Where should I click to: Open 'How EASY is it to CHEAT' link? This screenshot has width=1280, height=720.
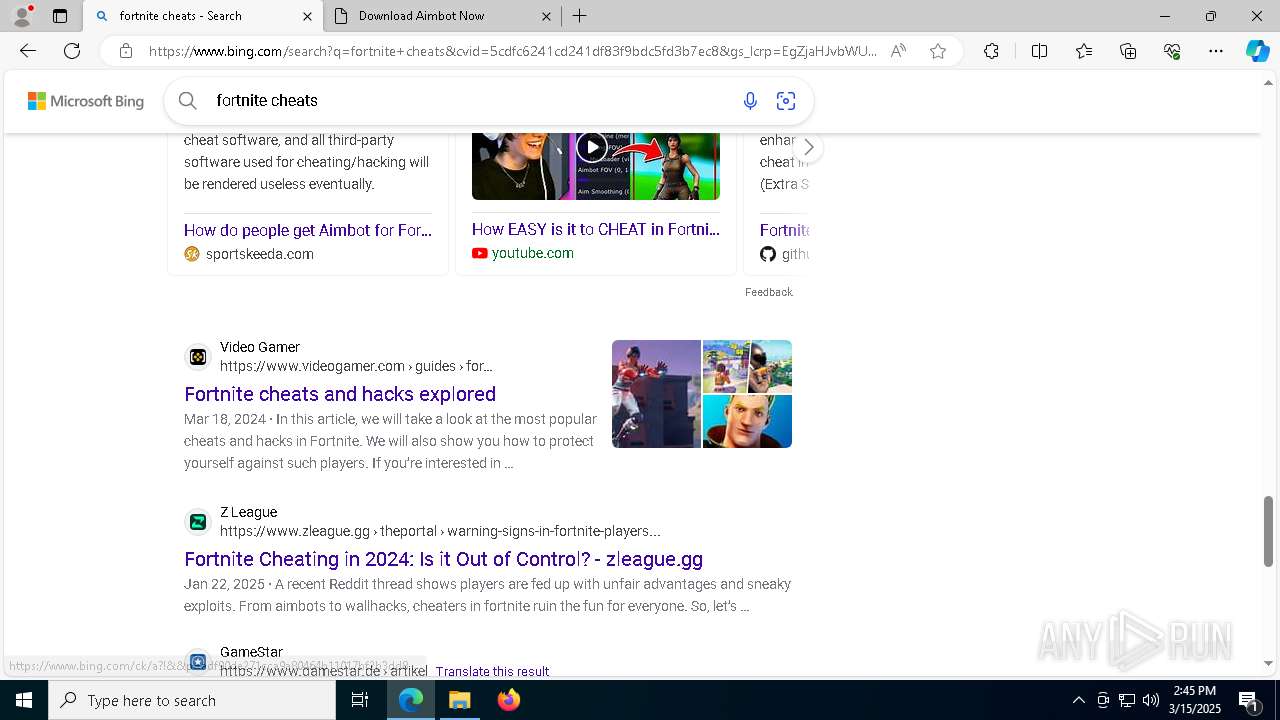(x=596, y=229)
